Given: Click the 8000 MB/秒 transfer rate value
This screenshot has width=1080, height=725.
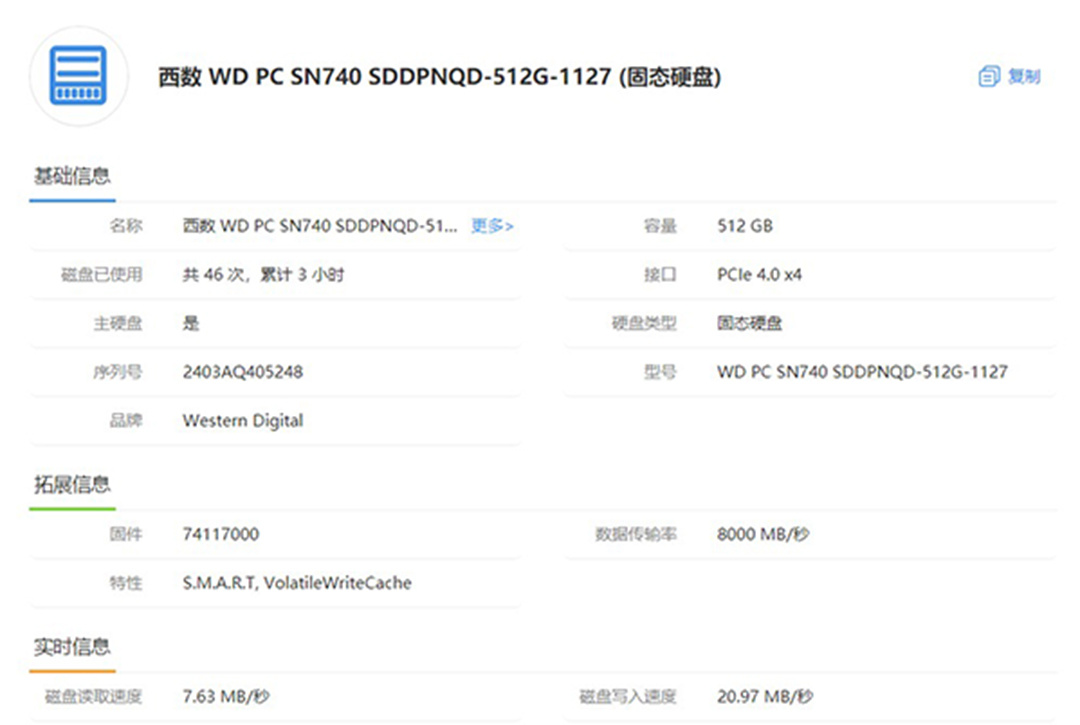Looking at the screenshot, I should click(763, 534).
